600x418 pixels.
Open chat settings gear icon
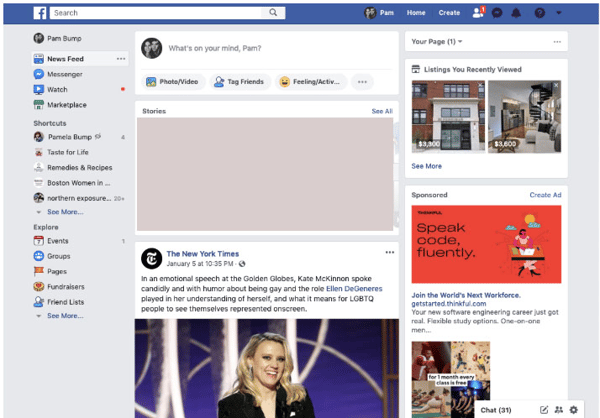point(573,409)
